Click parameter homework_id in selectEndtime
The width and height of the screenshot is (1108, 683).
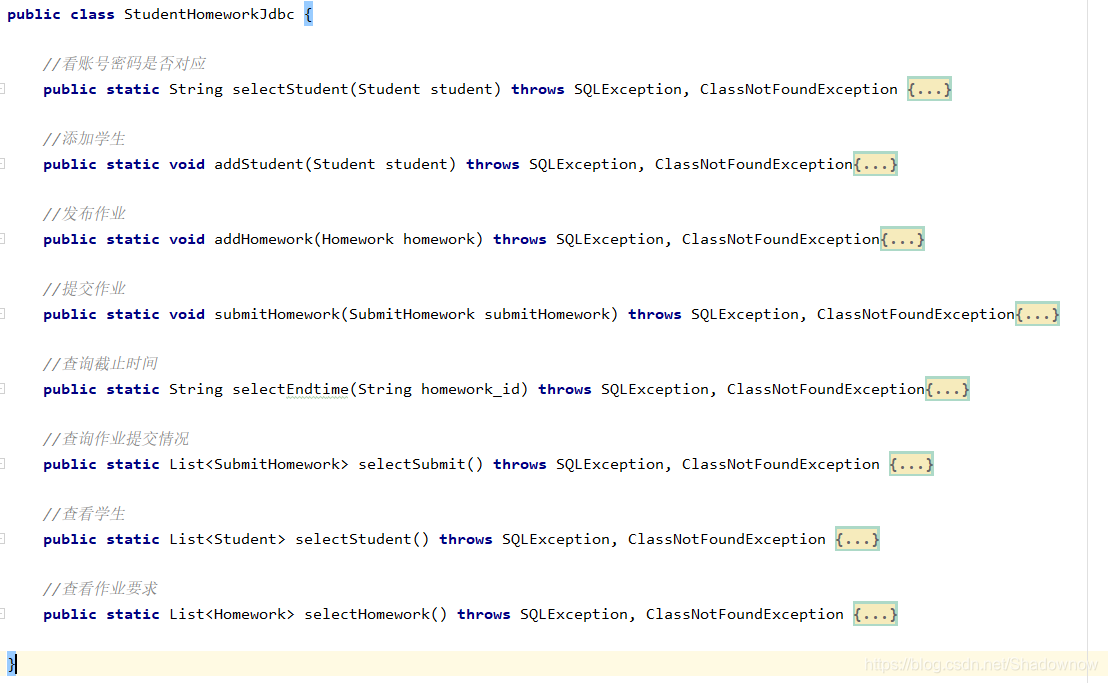pyautogui.click(x=471, y=389)
